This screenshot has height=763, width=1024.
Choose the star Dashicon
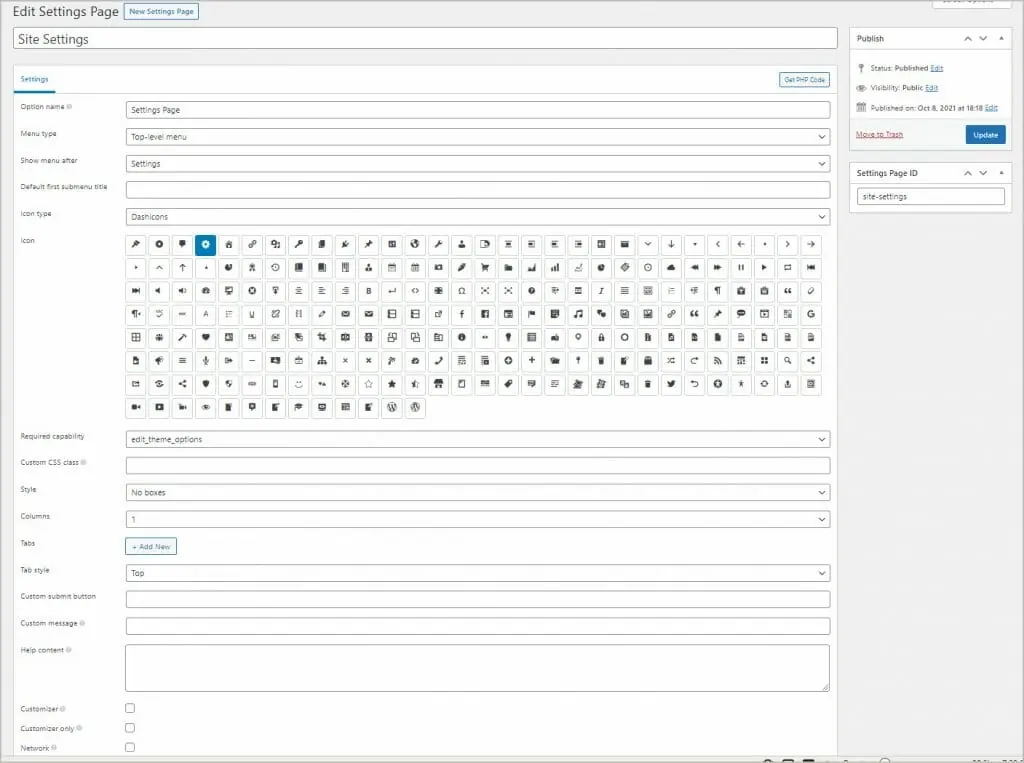[x=392, y=383]
